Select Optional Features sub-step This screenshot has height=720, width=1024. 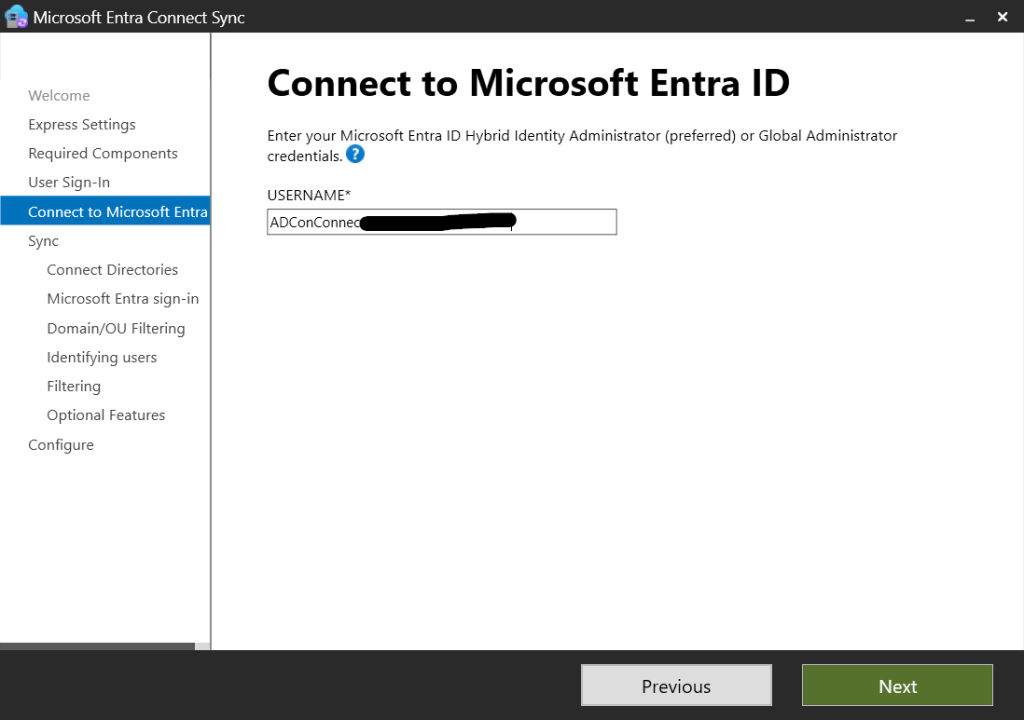(x=106, y=415)
